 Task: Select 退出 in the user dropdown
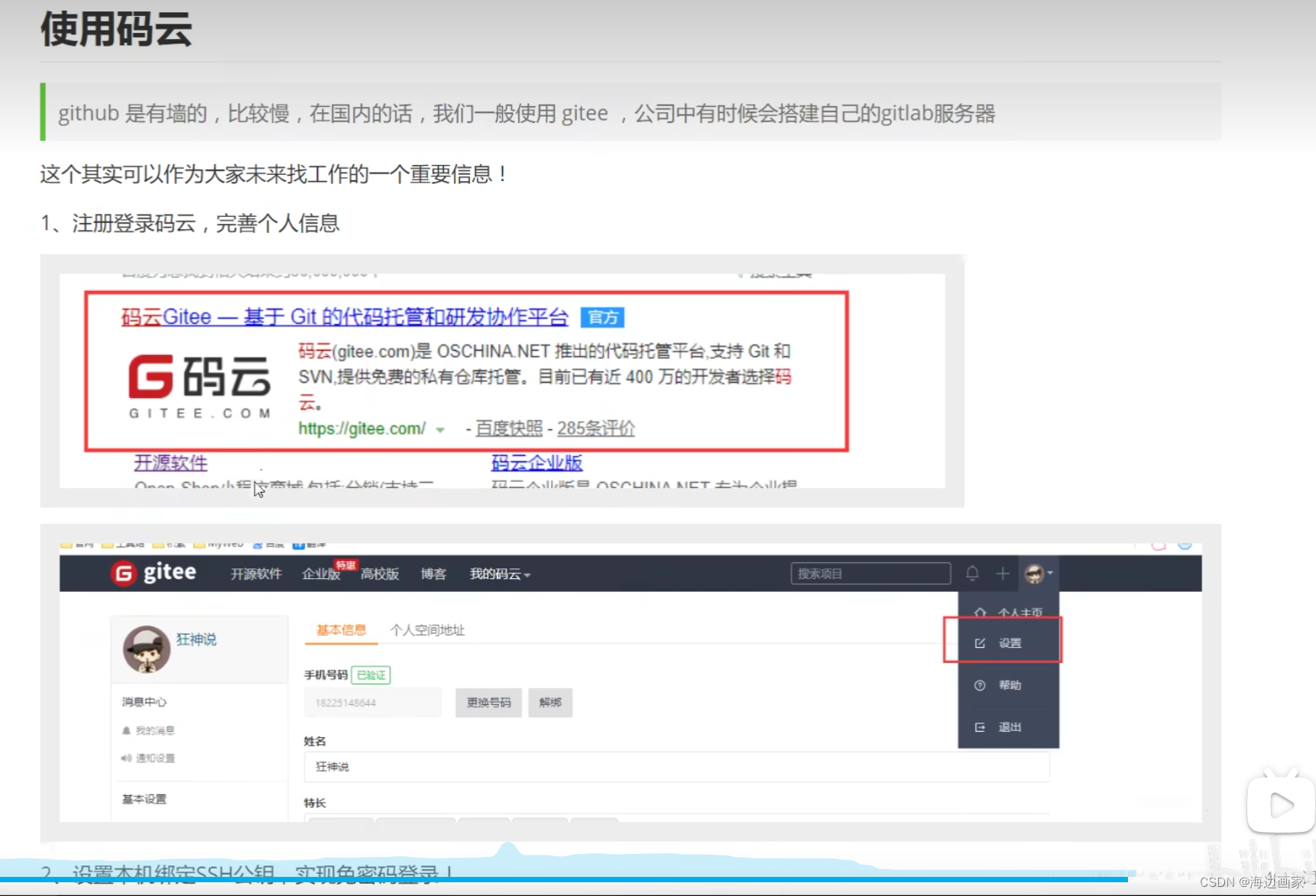(1009, 727)
